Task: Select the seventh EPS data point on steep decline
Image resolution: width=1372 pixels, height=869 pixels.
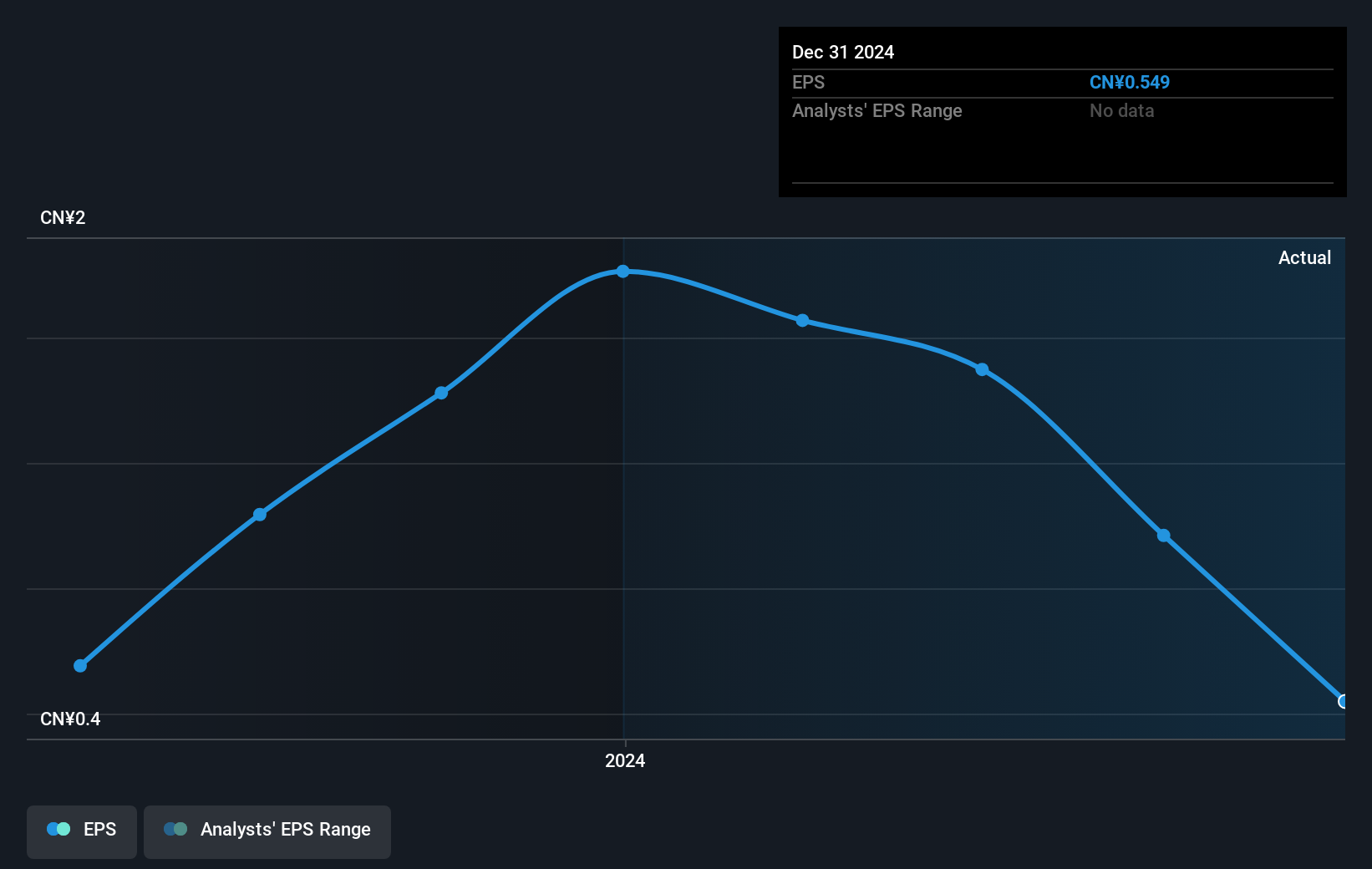Action: pyautogui.click(x=1164, y=536)
